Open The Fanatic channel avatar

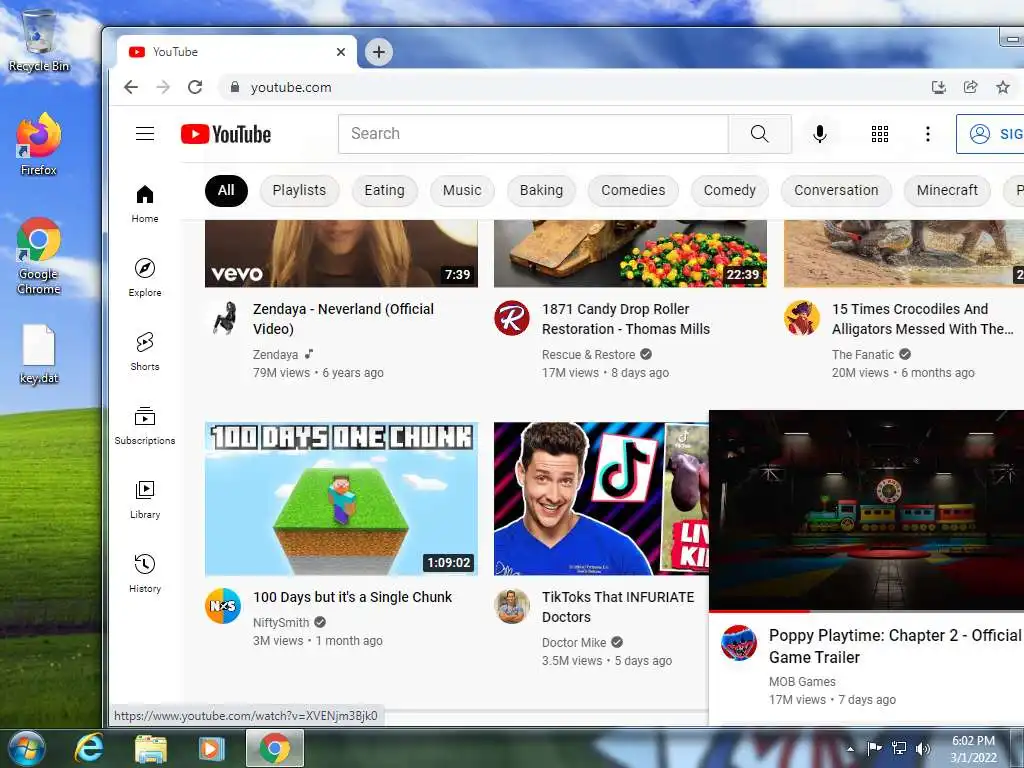pos(802,318)
